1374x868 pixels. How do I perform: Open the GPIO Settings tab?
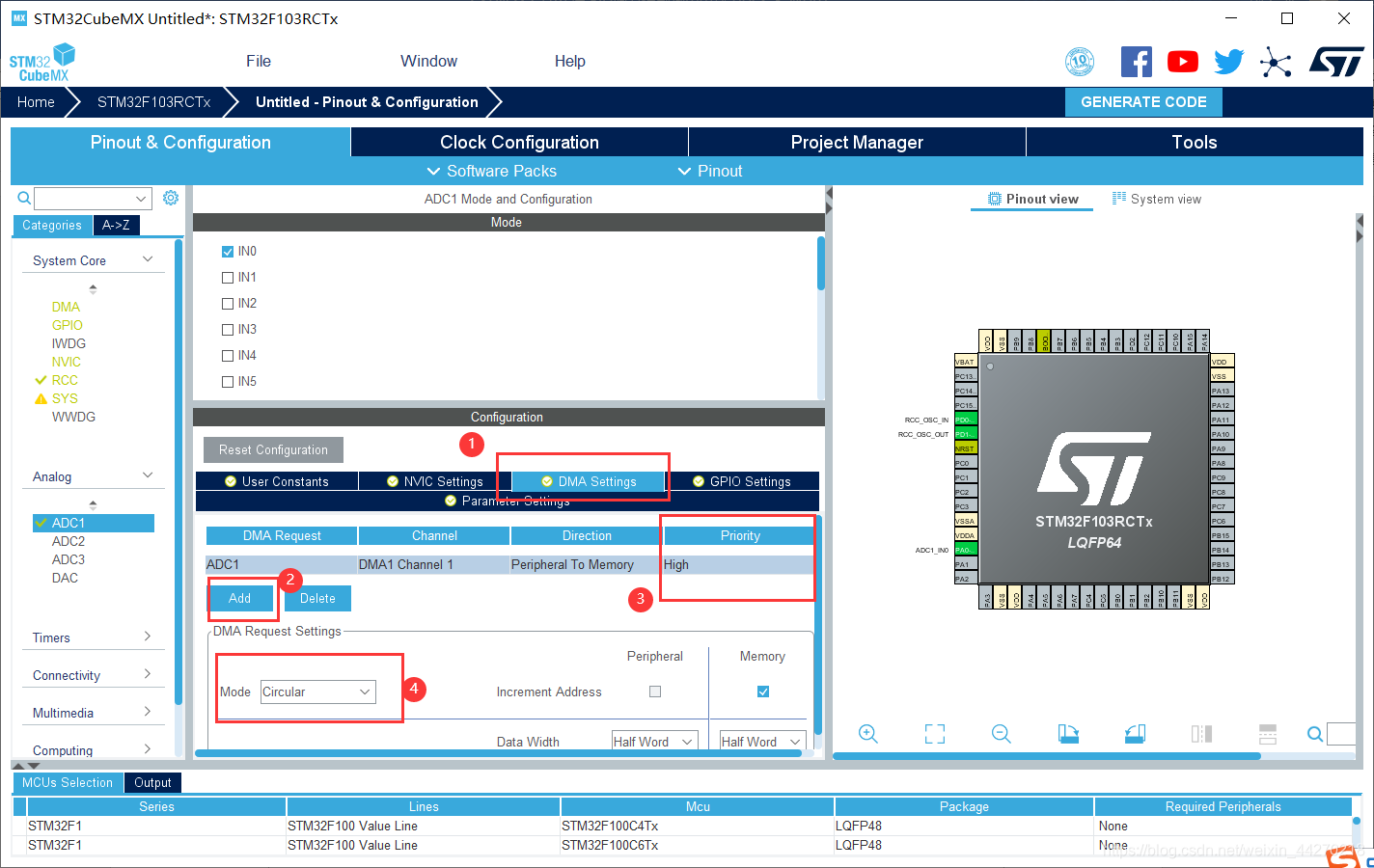[742, 481]
